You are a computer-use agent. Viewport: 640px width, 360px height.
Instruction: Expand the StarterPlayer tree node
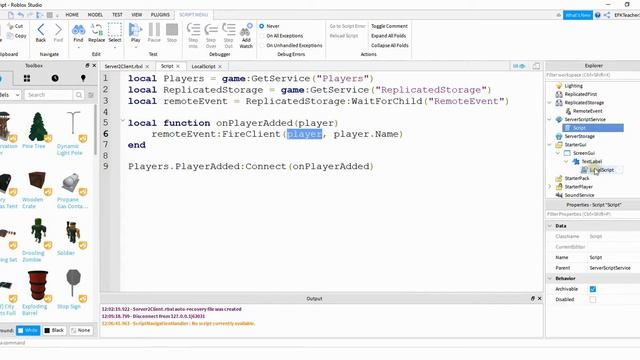[x=550, y=187]
